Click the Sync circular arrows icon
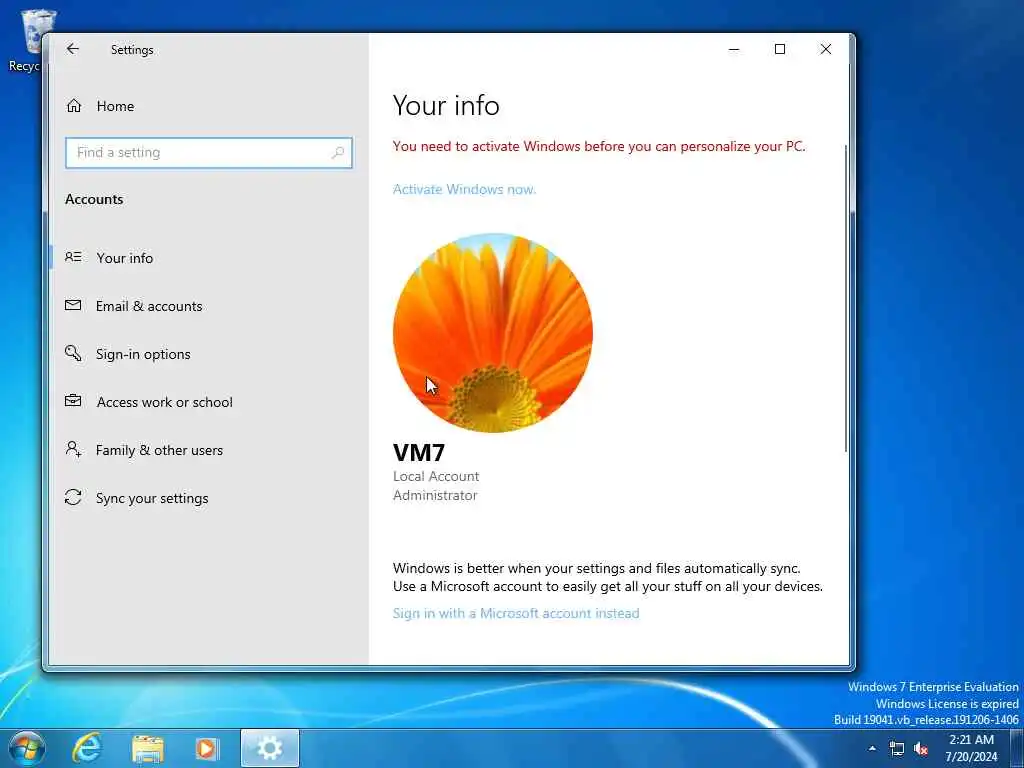Screen dimensions: 1024x768 73,497
